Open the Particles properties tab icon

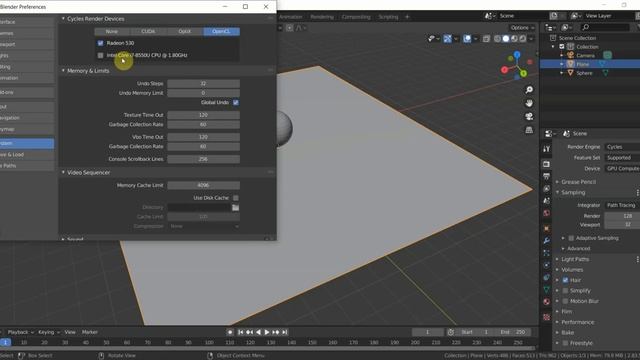547,253
